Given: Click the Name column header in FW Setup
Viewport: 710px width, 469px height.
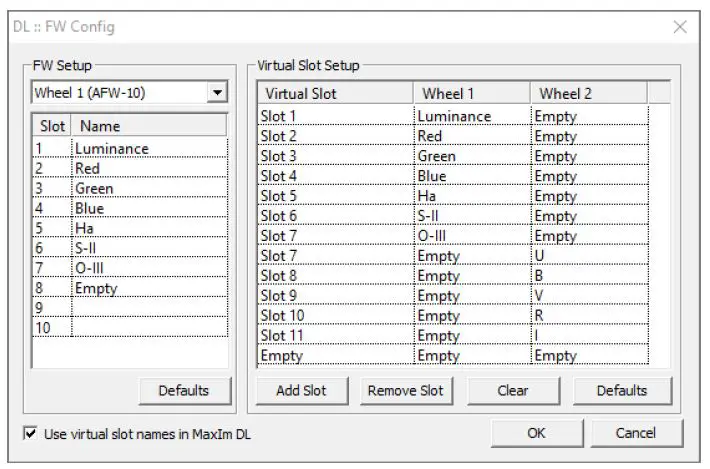Looking at the screenshot, I should (148, 127).
